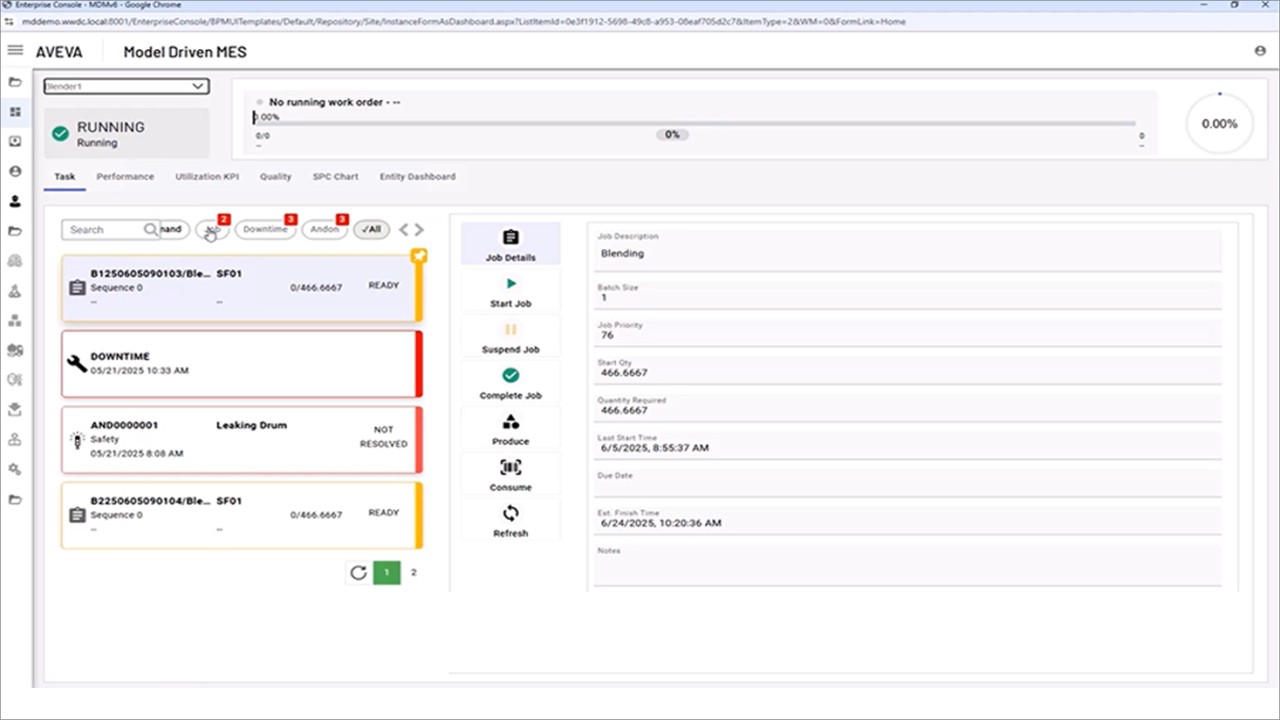
Task: Go to page 2 of task list
Action: coord(414,573)
